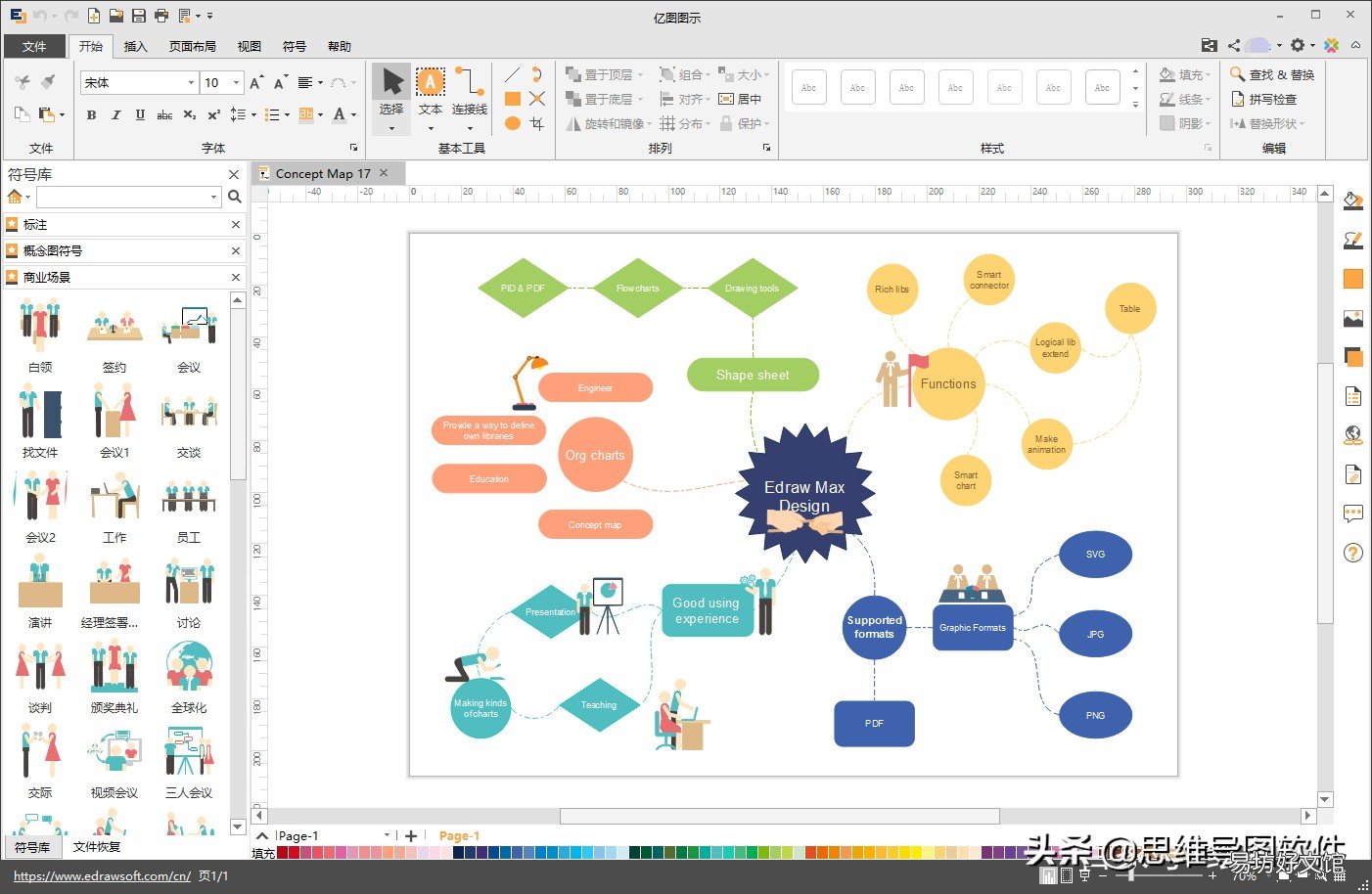Open the help question mark icon

1353,553
